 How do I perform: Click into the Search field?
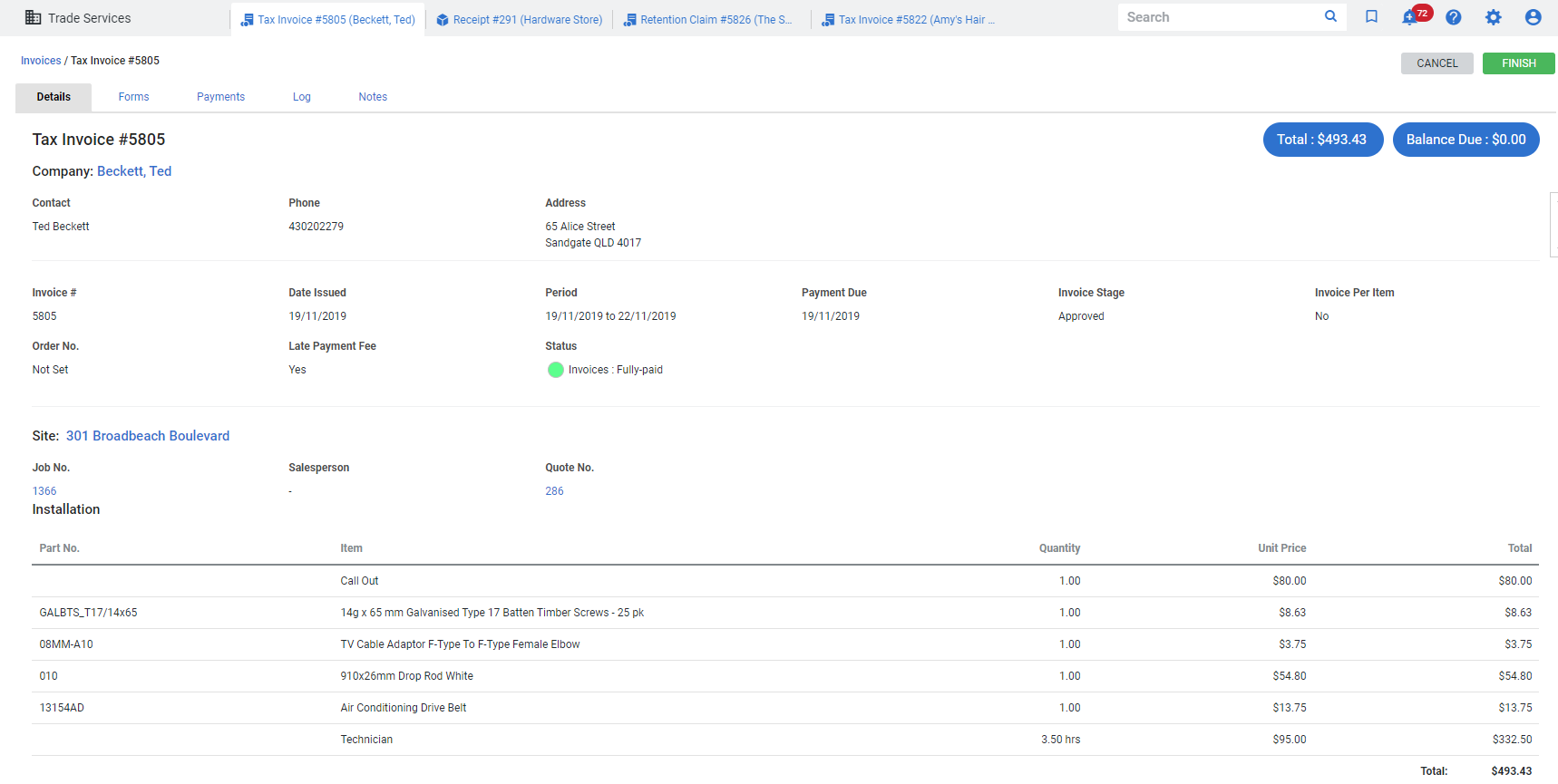[x=1220, y=17]
